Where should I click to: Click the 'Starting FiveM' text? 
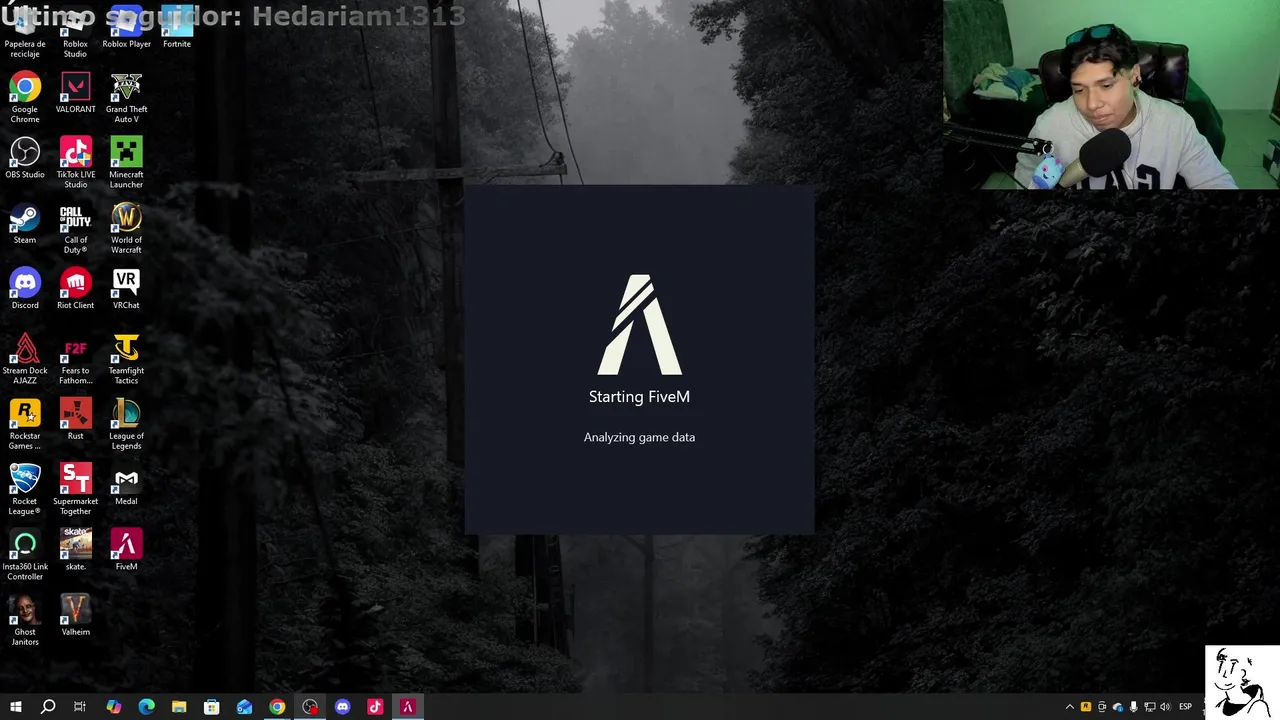point(639,397)
